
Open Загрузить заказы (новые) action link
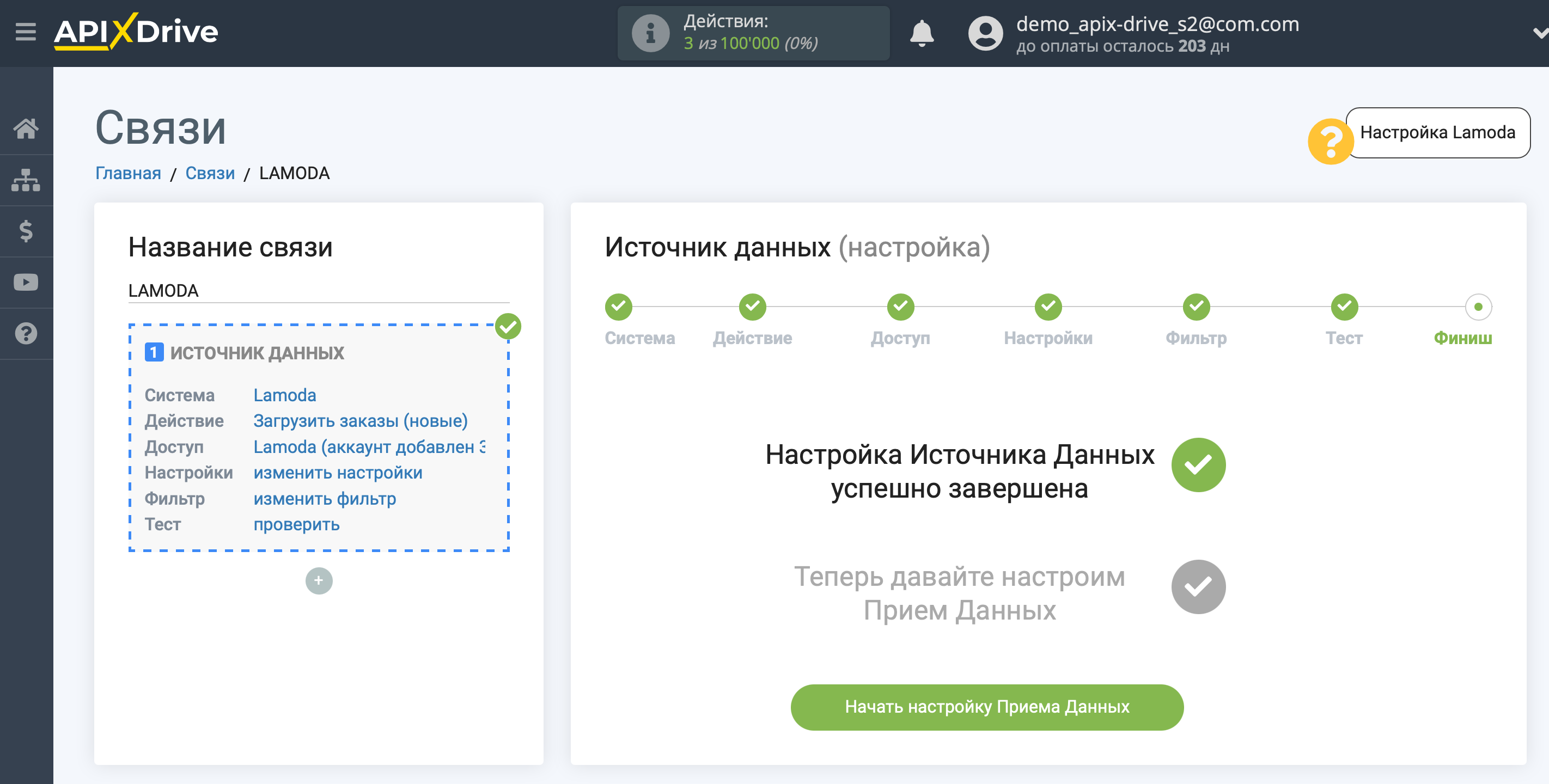[360, 421]
